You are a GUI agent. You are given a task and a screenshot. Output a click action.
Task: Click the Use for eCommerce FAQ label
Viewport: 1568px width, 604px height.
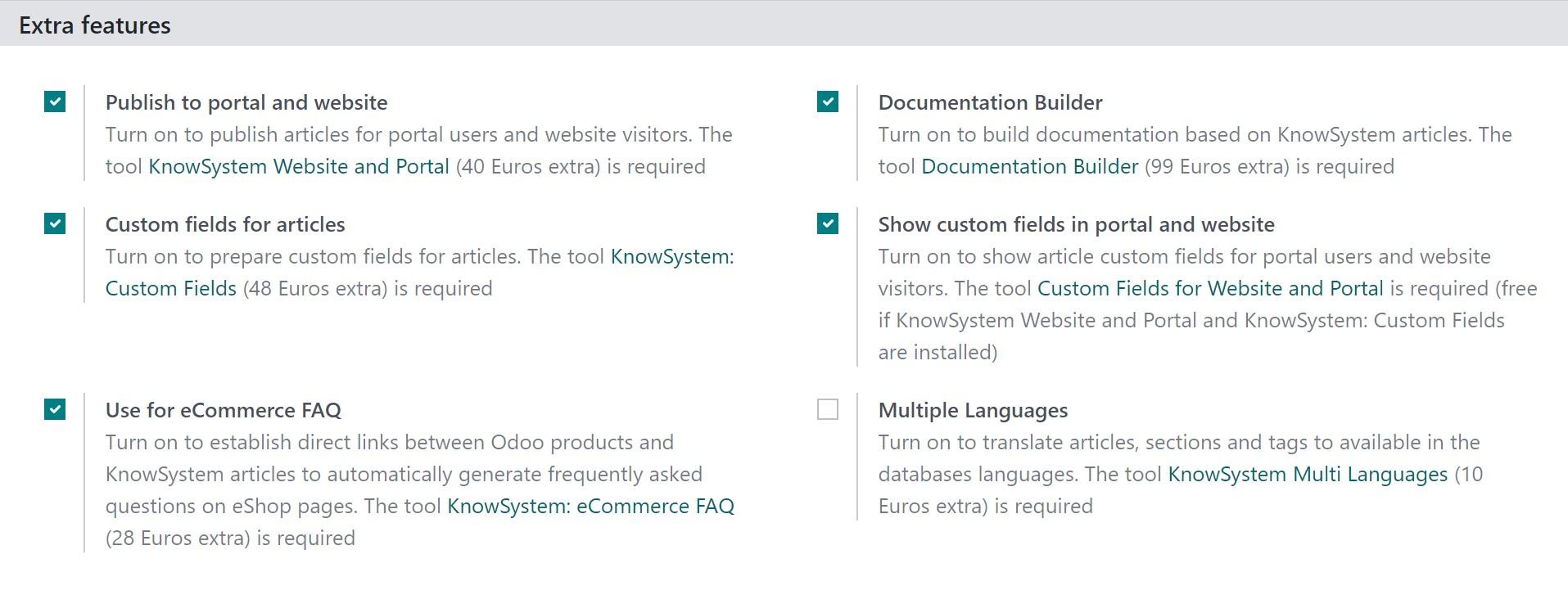pyautogui.click(x=224, y=410)
